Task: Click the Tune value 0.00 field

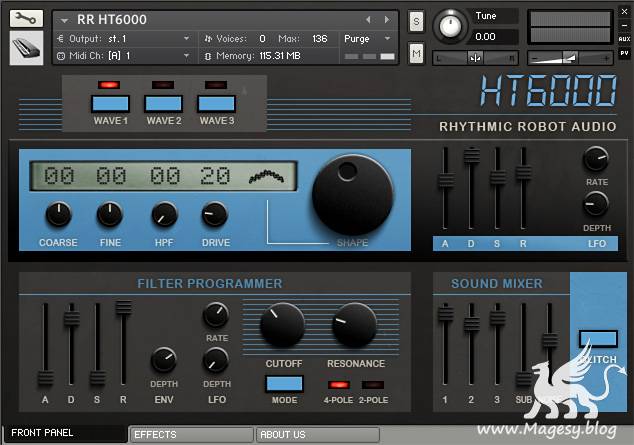Action: click(496, 37)
